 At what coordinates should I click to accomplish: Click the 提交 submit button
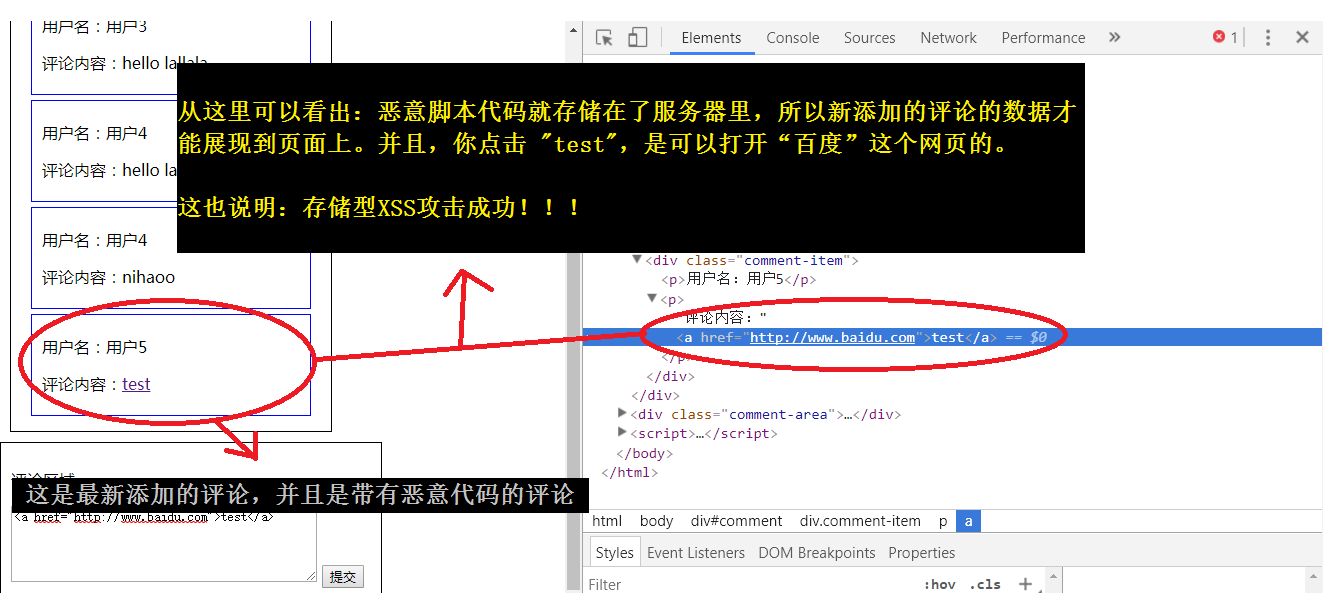343,577
